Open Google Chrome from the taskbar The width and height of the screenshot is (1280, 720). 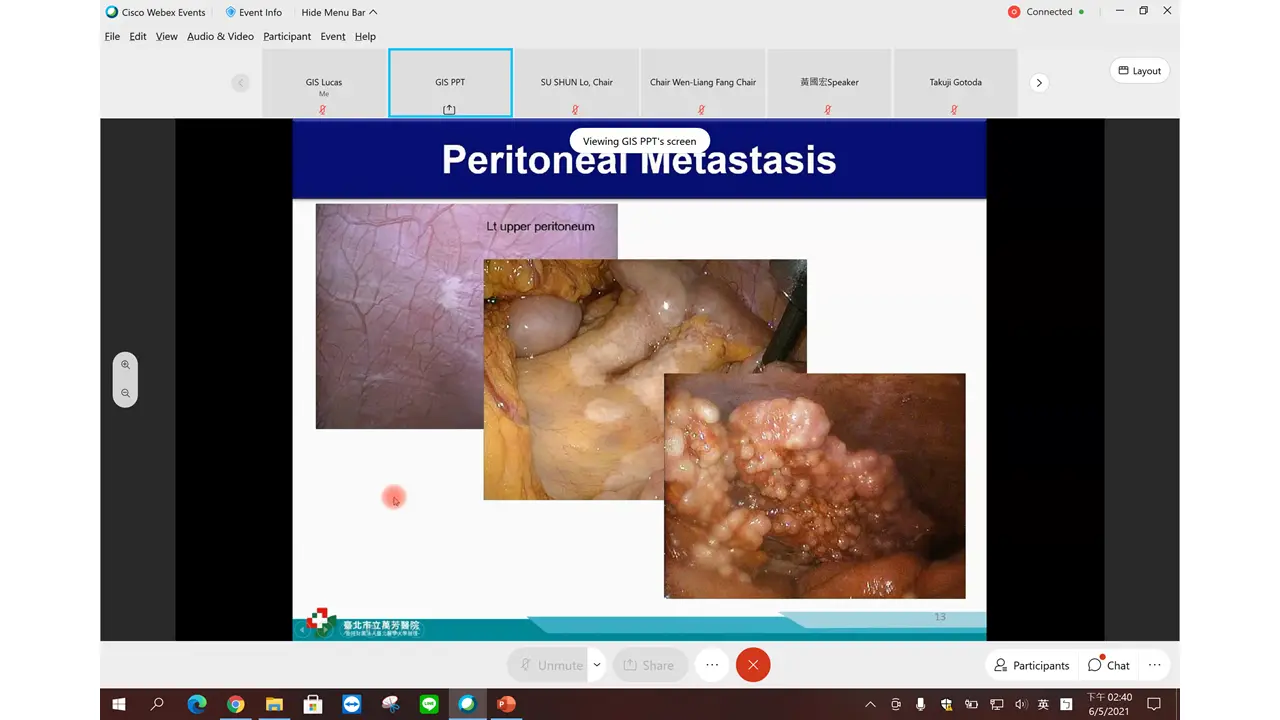tap(235, 704)
